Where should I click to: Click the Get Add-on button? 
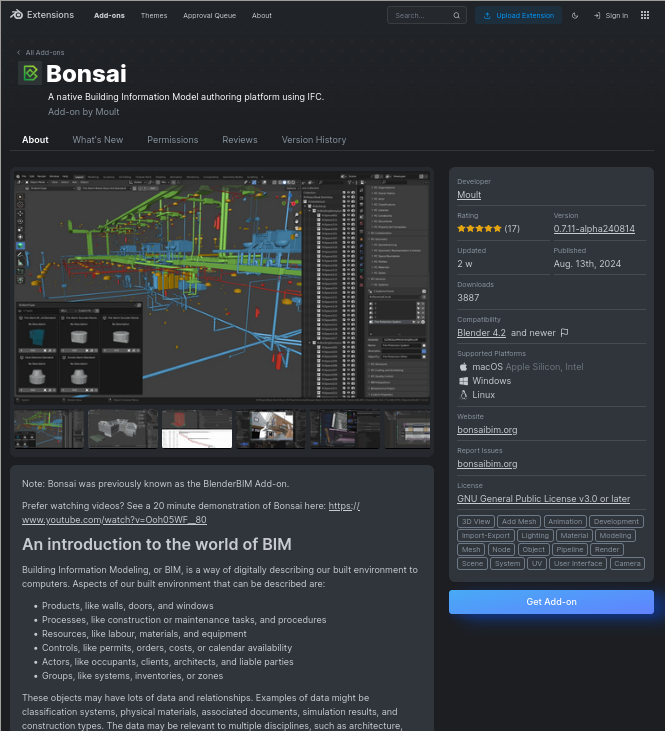click(x=551, y=602)
